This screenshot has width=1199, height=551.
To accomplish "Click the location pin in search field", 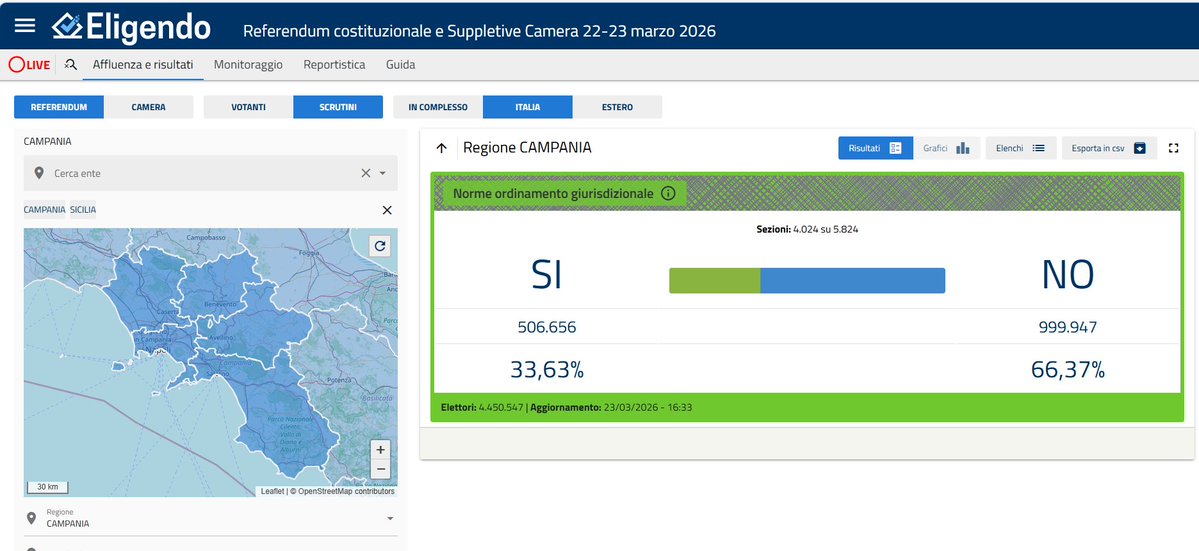I will tap(39, 173).
